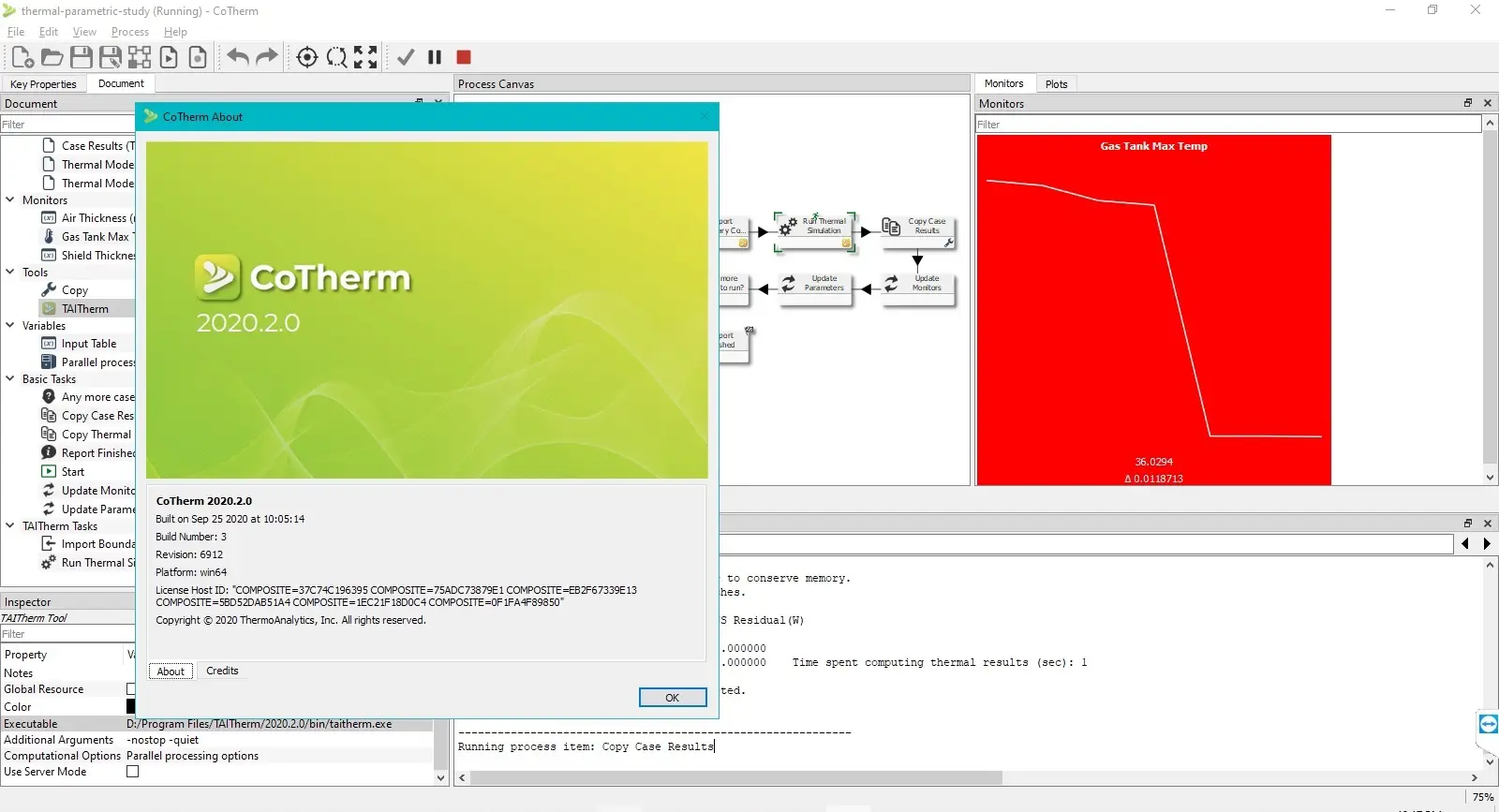Open the View menu

(84, 32)
